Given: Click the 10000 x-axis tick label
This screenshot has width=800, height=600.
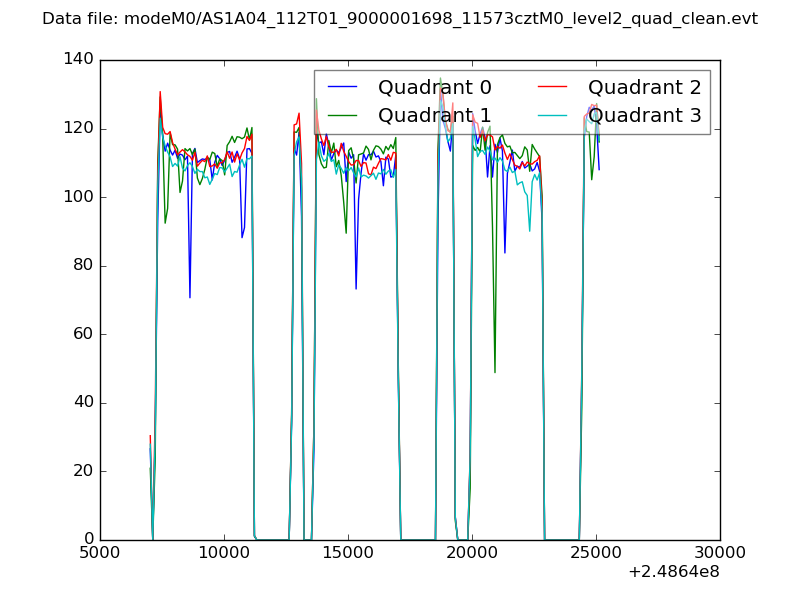Looking at the screenshot, I should point(224,552).
